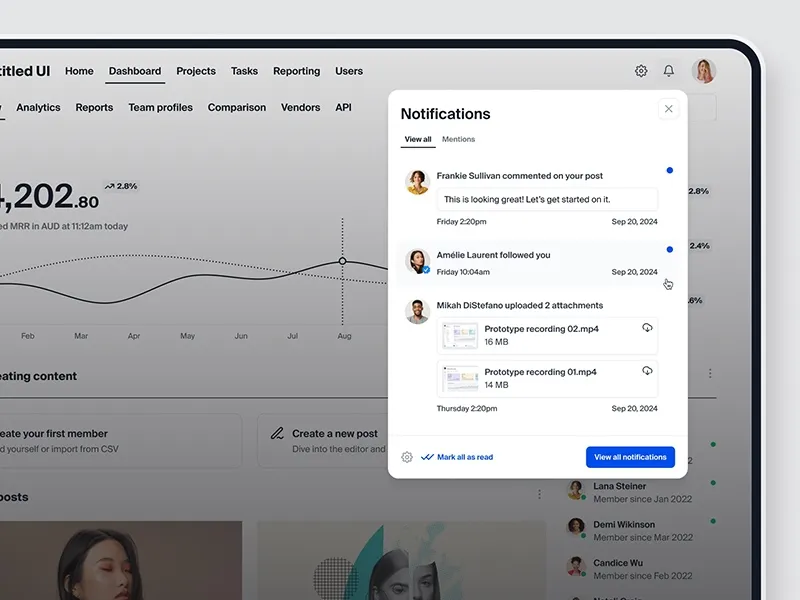Select Projects in the navigation bar
This screenshot has height=600, width=800.
(x=196, y=71)
